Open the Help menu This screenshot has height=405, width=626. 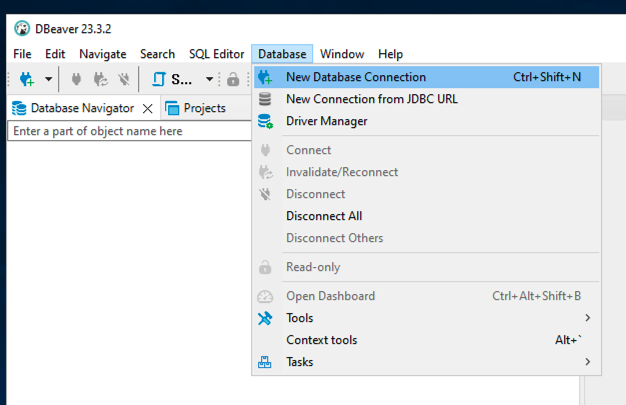coord(390,54)
